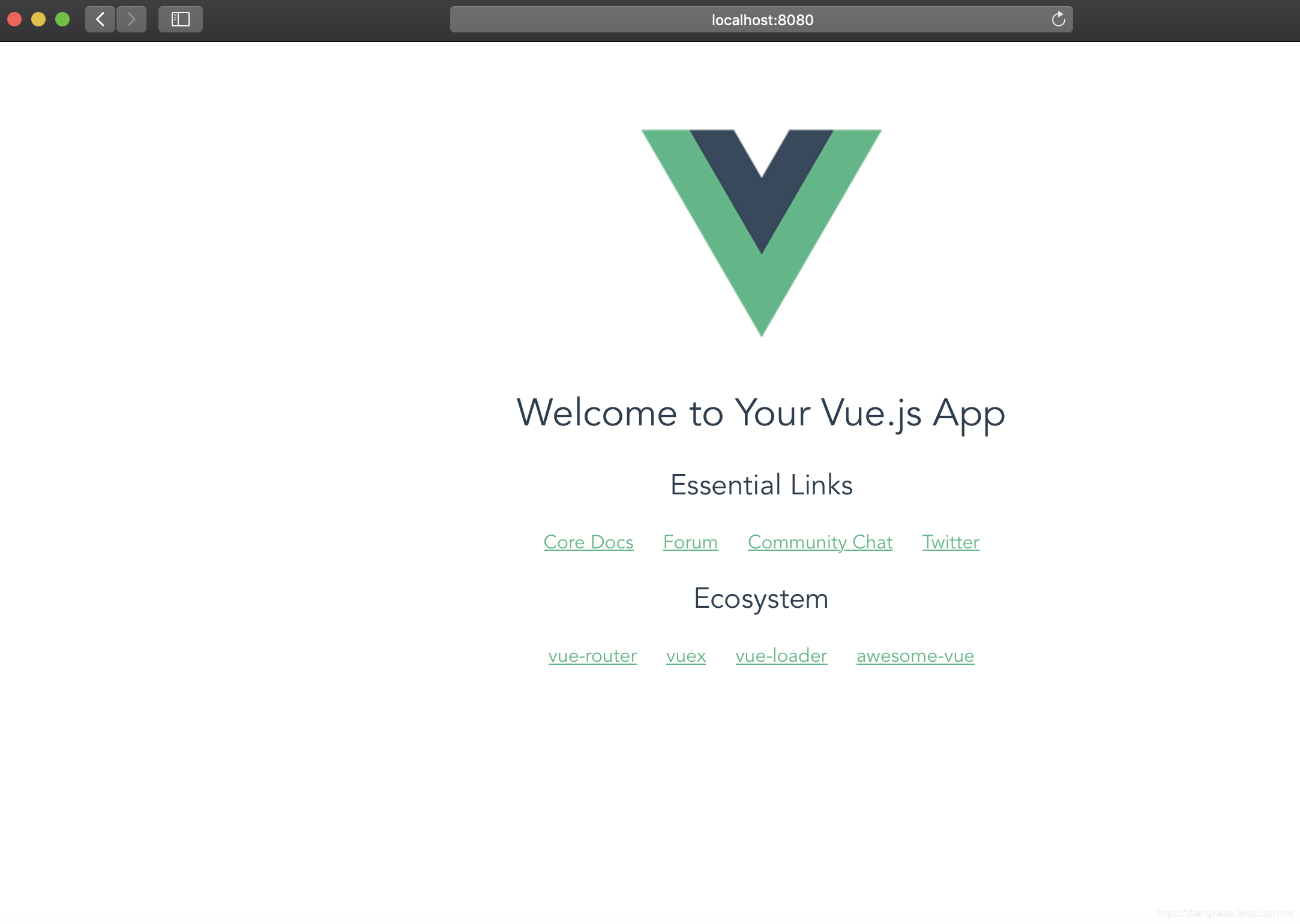Reload the page with the refresh icon
The image size is (1300, 924).
[1059, 20]
